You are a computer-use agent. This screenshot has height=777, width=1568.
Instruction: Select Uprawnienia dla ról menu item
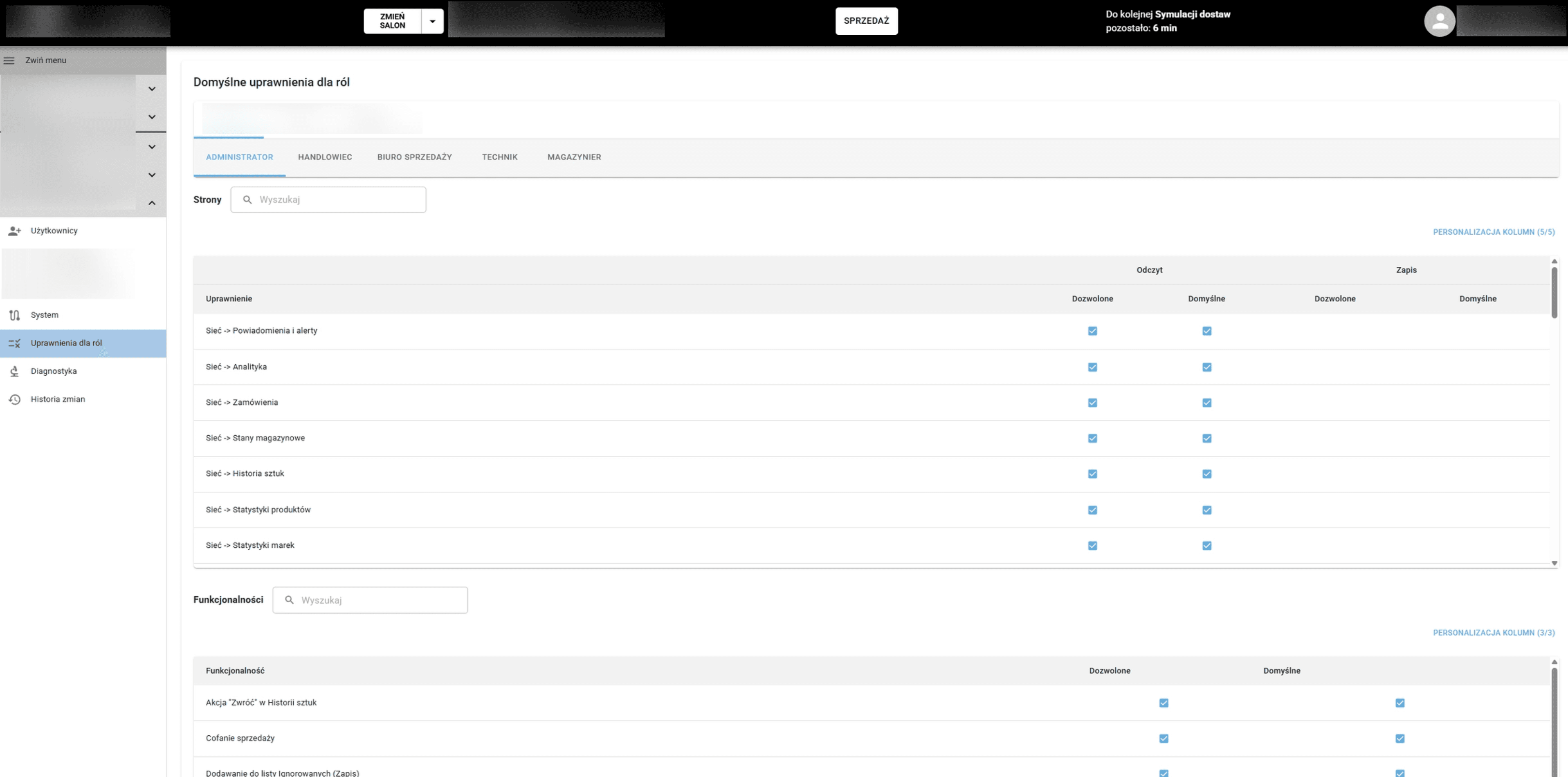83,343
